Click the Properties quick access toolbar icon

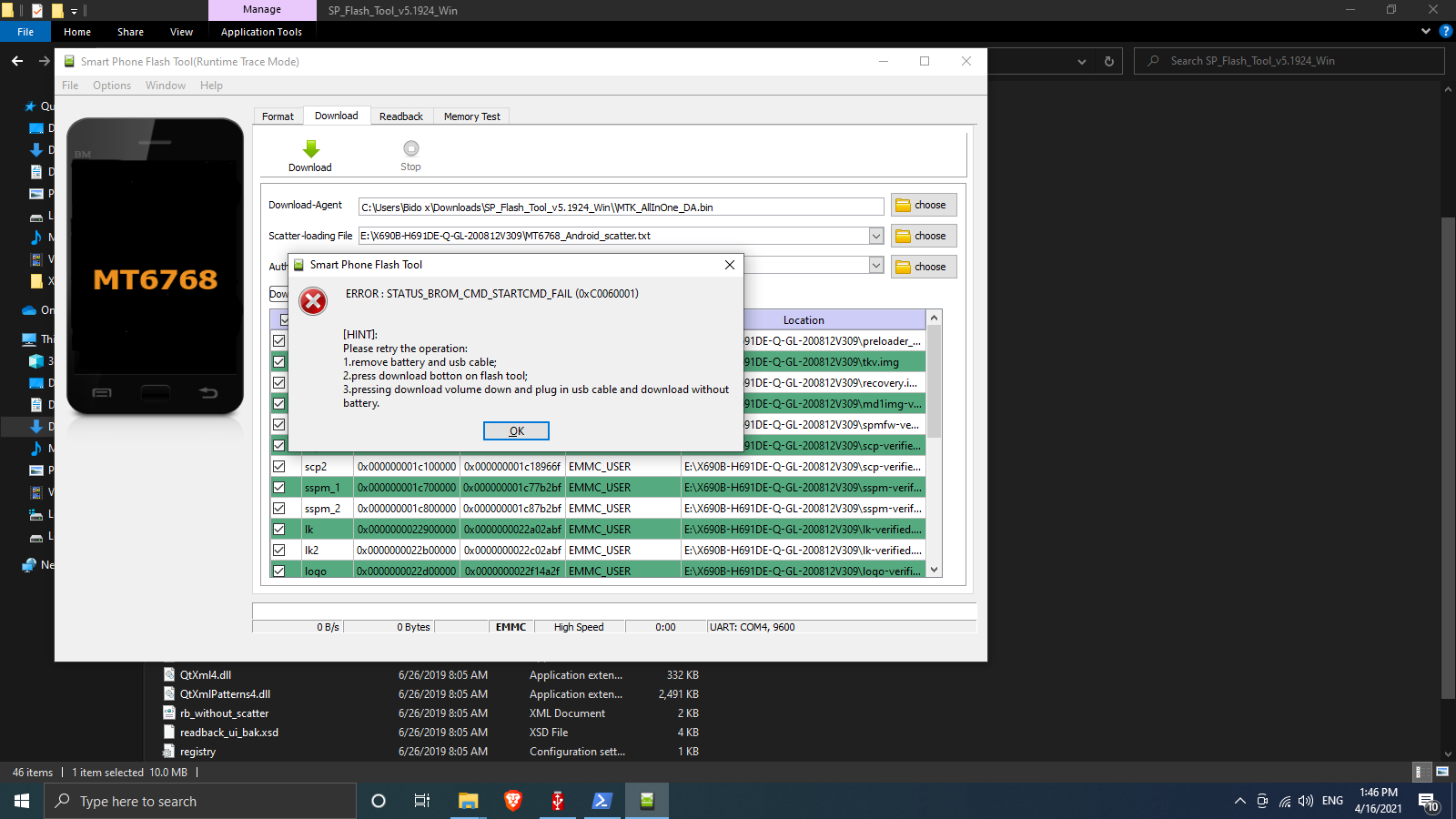(37, 10)
